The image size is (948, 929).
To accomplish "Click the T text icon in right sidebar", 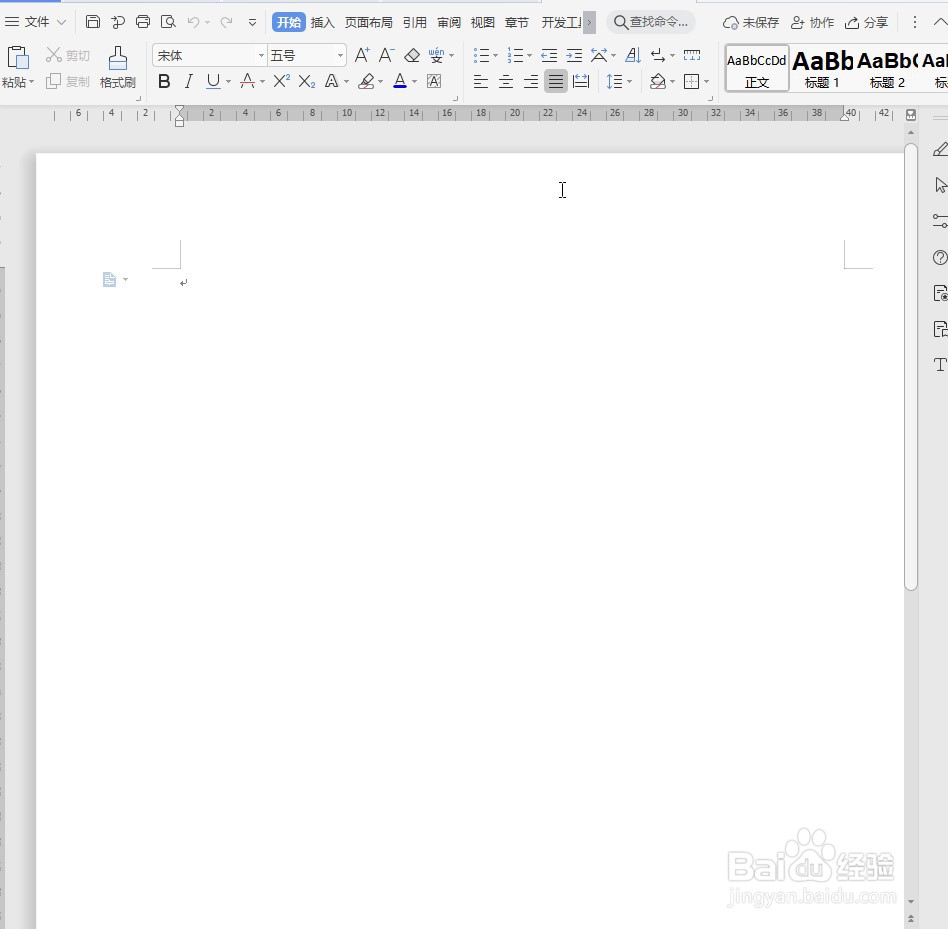I will tap(940, 364).
